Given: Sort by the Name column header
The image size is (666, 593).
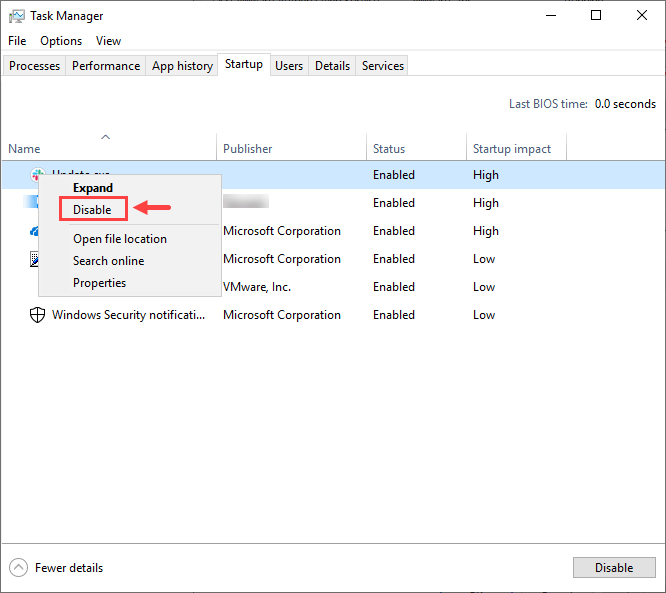Looking at the screenshot, I should [x=109, y=147].
